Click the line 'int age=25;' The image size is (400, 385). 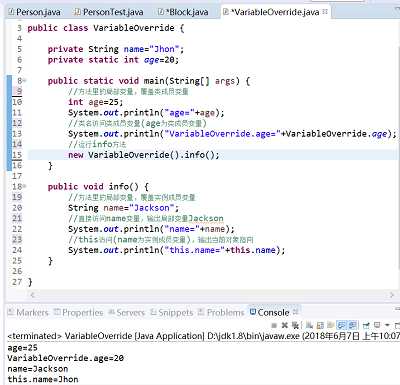click(96, 102)
